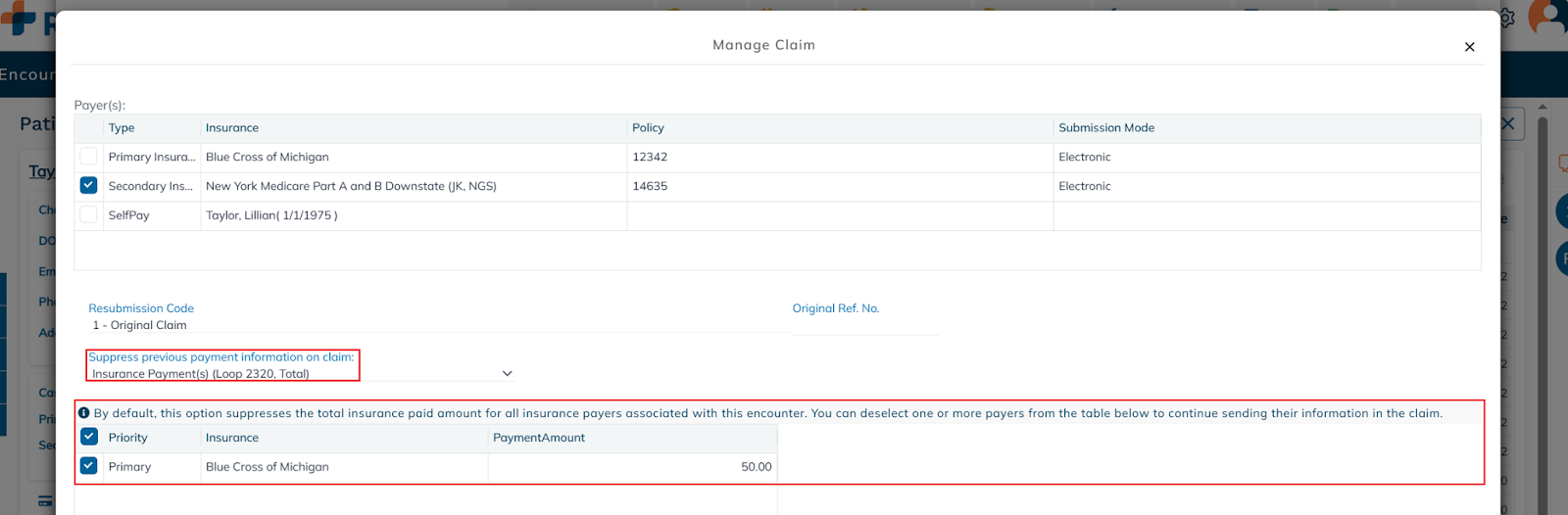This screenshot has width=1568, height=515.
Task: Click the PaymentAmount column header
Action: coord(539,438)
